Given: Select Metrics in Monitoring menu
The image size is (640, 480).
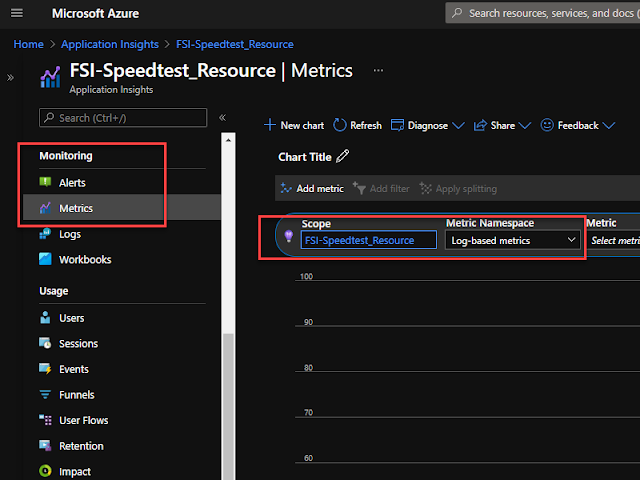Looking at the screenshot, I should tap(122, 208).
